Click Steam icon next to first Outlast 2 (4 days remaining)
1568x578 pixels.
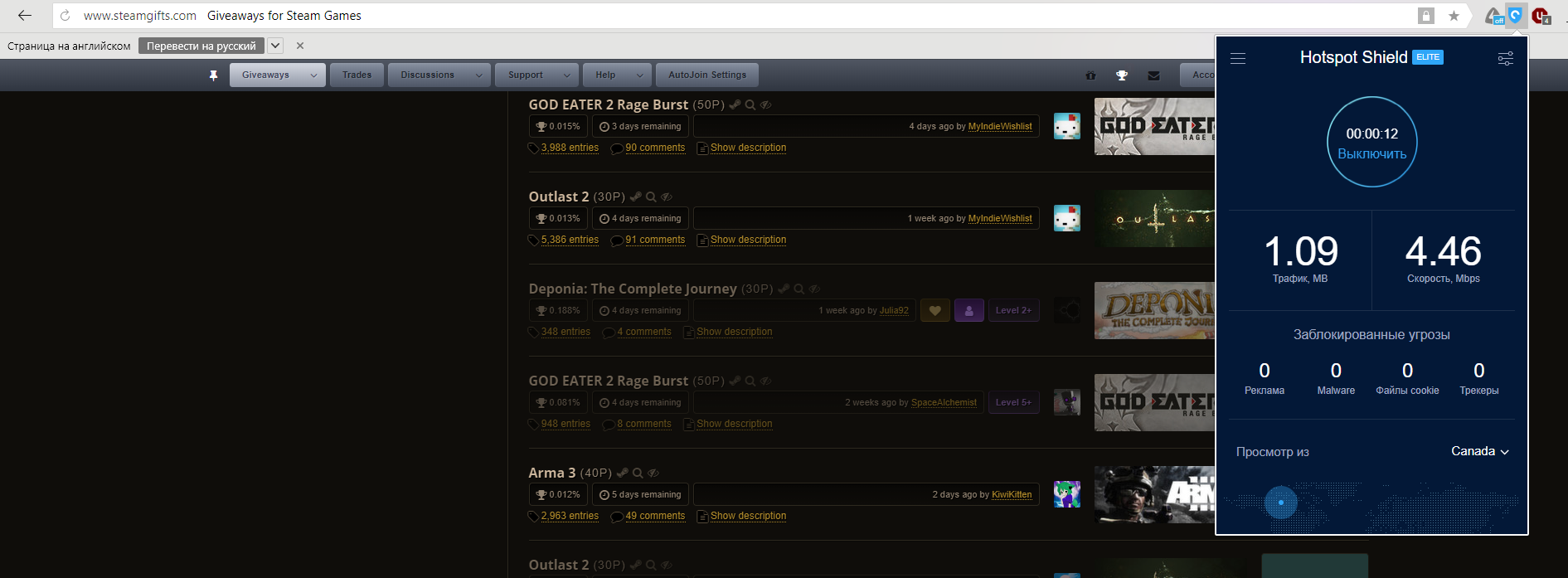[635, 197]
